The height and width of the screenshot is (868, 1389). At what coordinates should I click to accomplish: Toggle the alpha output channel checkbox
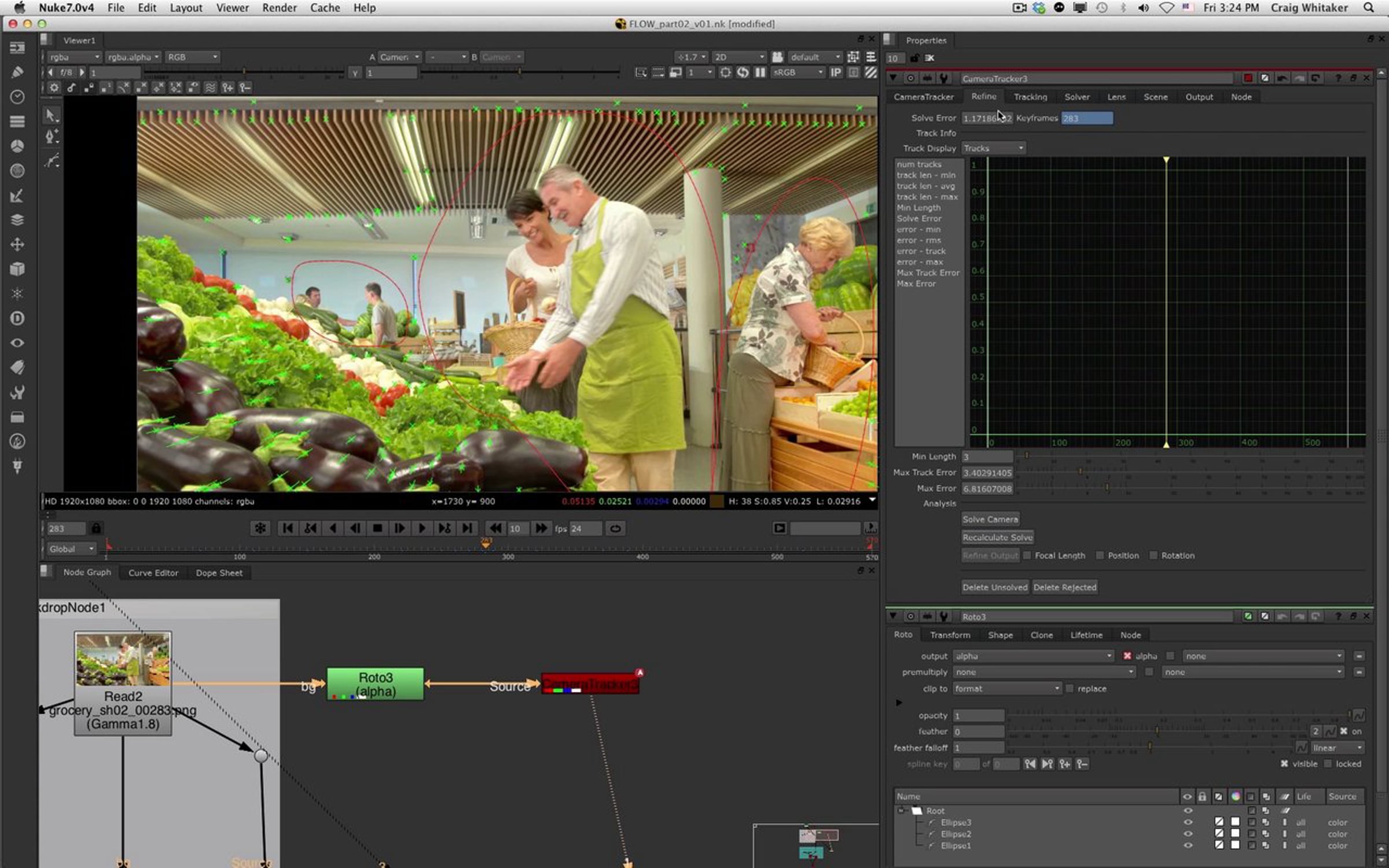pyautogui.click(x=1127, y=656)
